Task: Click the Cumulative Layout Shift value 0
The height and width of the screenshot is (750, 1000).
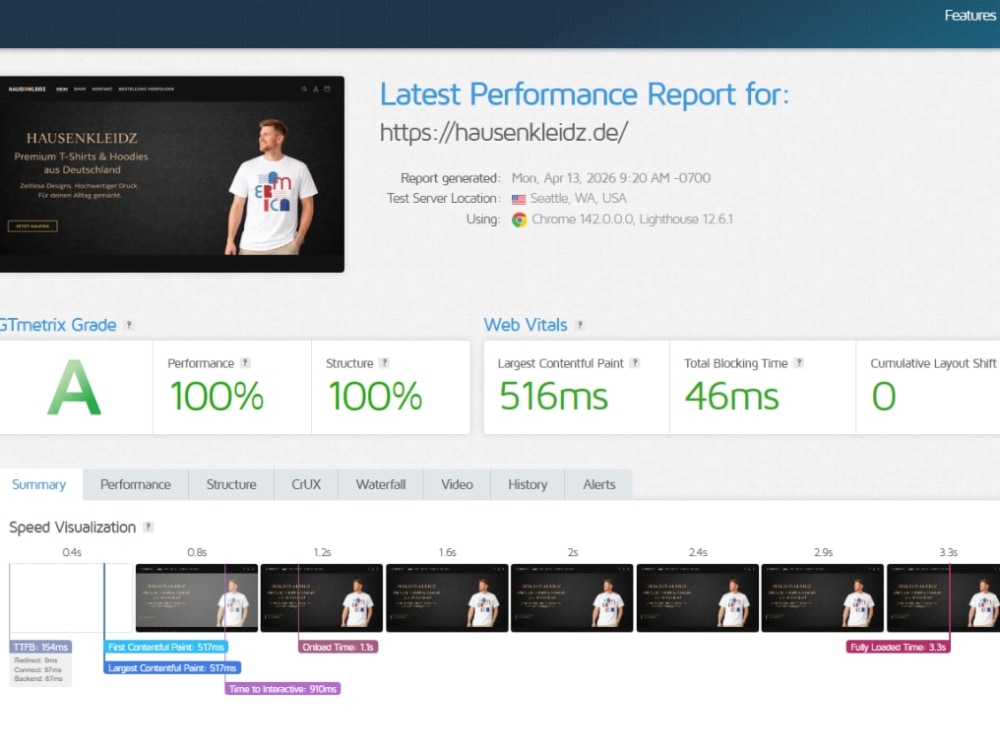Action: pos(884,396)
